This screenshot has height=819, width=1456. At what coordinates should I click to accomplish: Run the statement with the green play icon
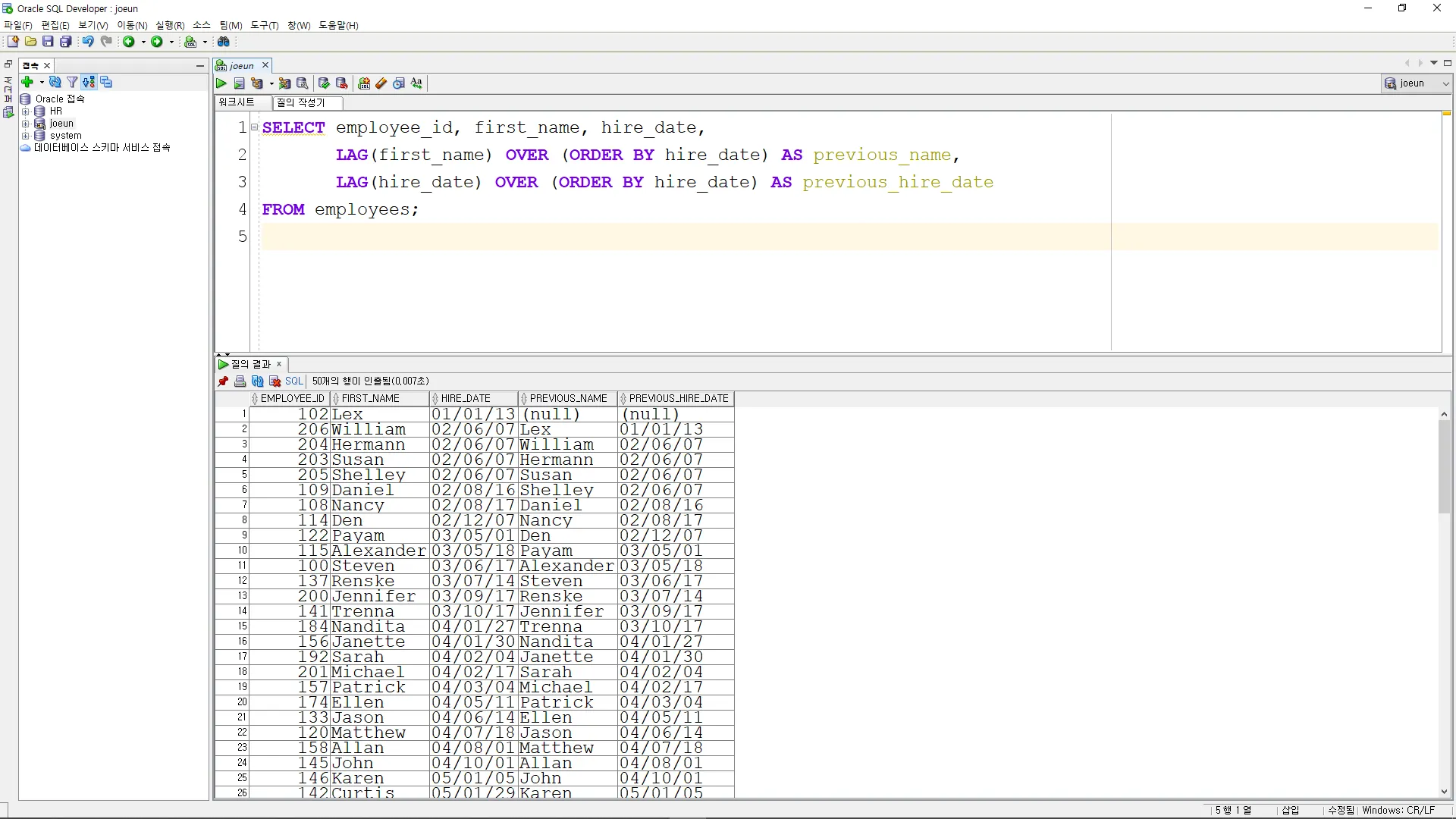(x=221, y=83)
